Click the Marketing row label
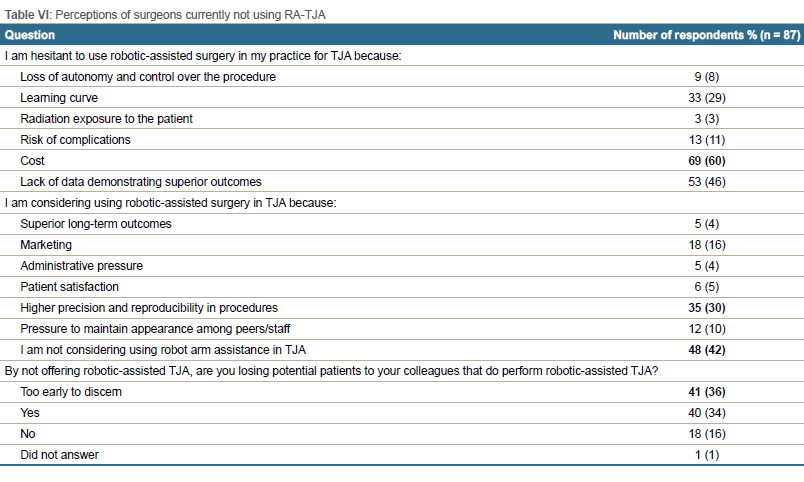Viewport: 804px width, 482px height. point(46,245)
